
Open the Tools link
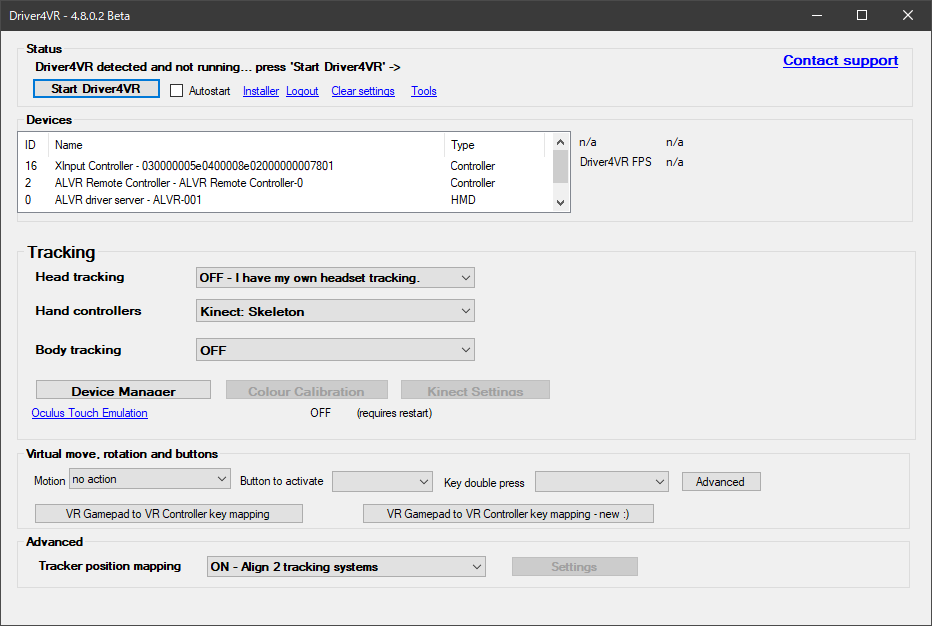pyautogui.click(x=424, y=91)
